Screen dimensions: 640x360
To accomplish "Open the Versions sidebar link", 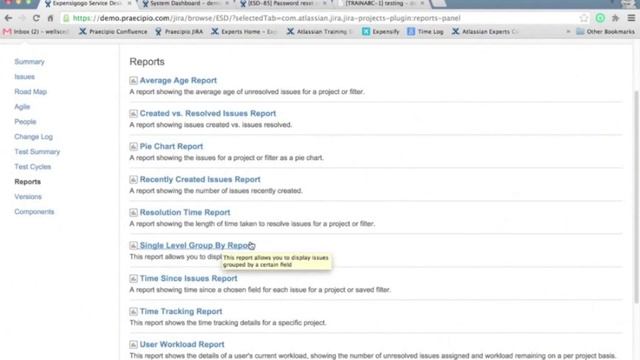I will pyautogui.click(x=28, y=197).
